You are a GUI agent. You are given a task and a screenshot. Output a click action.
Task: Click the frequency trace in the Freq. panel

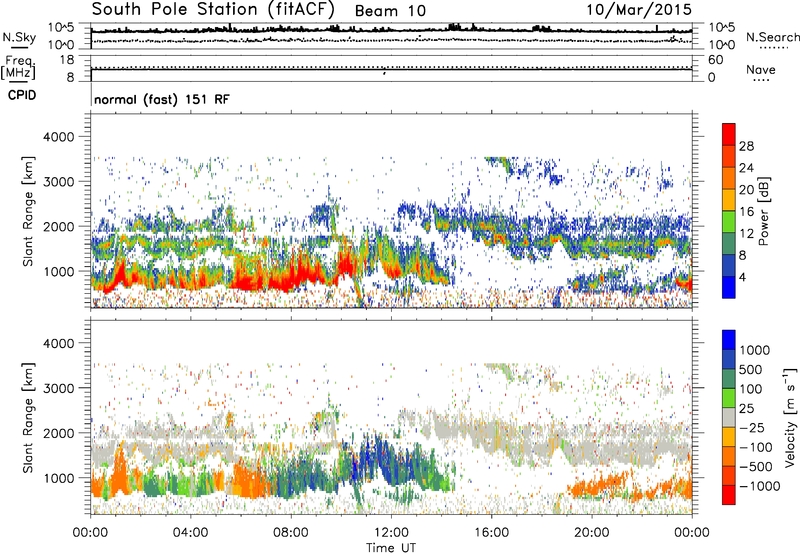click(391, 69)
